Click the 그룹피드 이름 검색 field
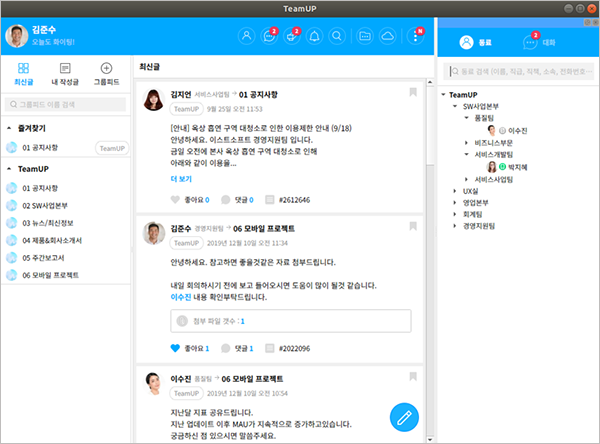Screen dimensions: 600x444 [65, 104]
